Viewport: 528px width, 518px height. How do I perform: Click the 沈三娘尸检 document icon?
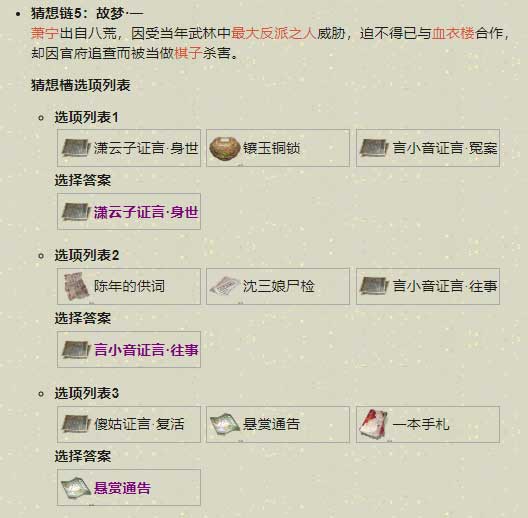(224, 286)
